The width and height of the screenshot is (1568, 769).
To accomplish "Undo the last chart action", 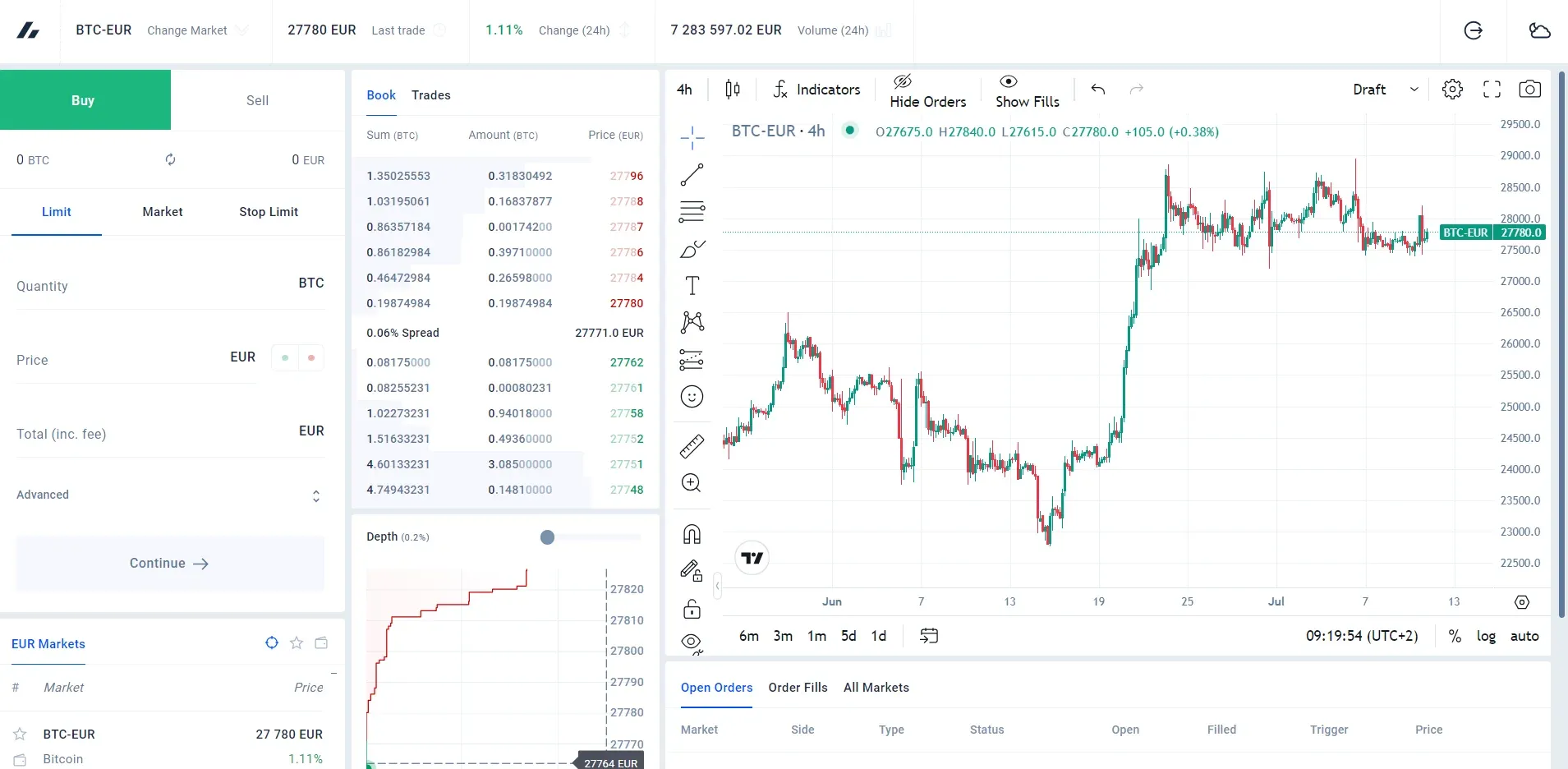I will (1097, 90).
